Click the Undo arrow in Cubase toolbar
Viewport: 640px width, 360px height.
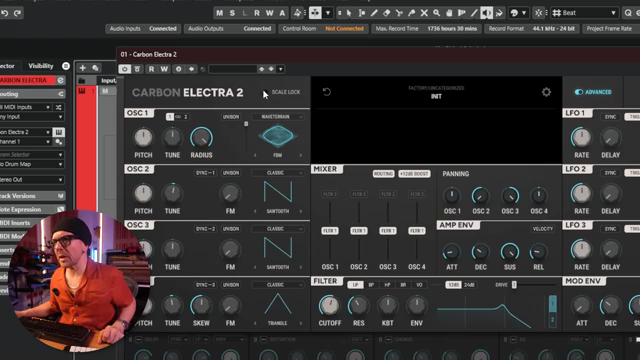(x=5, y=13)
